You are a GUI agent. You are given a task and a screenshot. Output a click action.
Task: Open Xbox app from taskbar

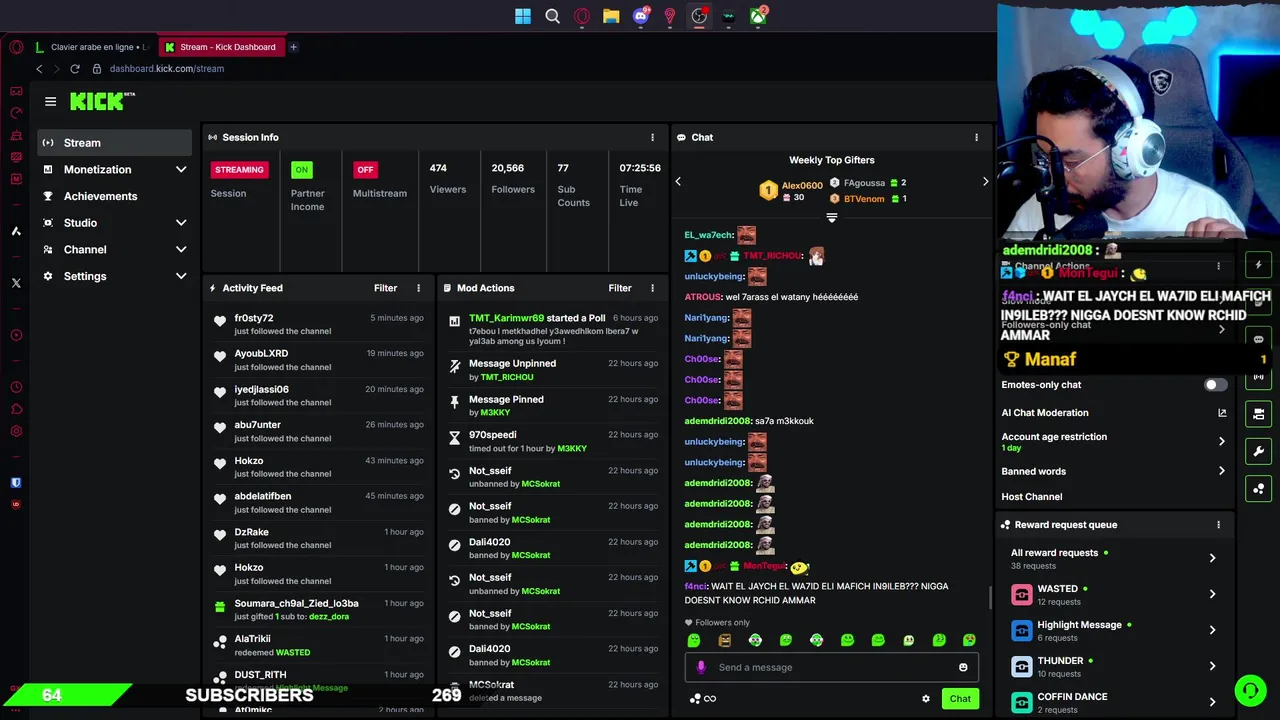[758, 16]
